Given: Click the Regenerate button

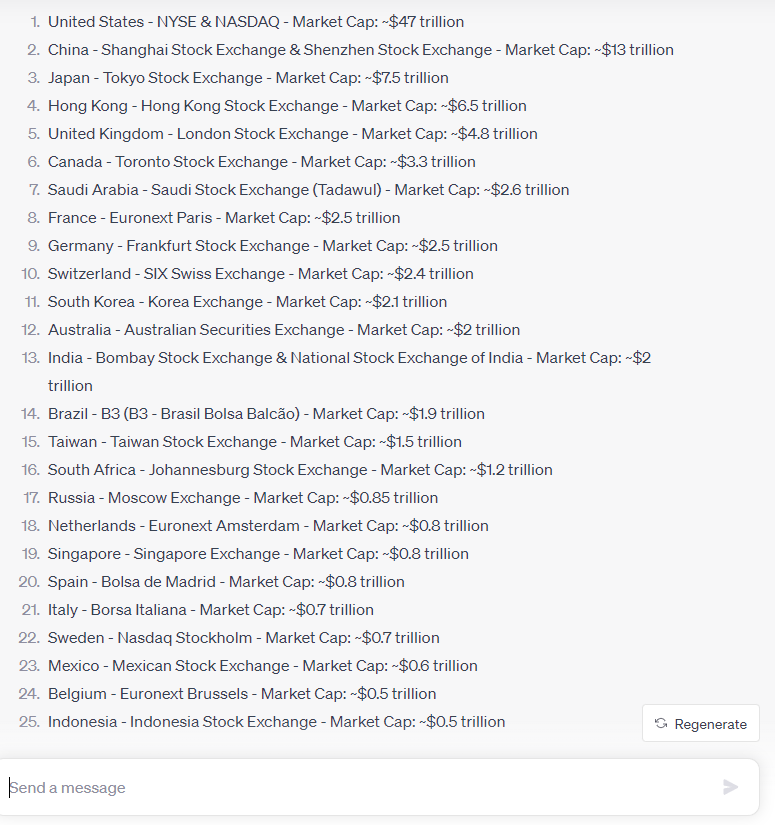Looking at the screenshot, I should pos(701,724).
